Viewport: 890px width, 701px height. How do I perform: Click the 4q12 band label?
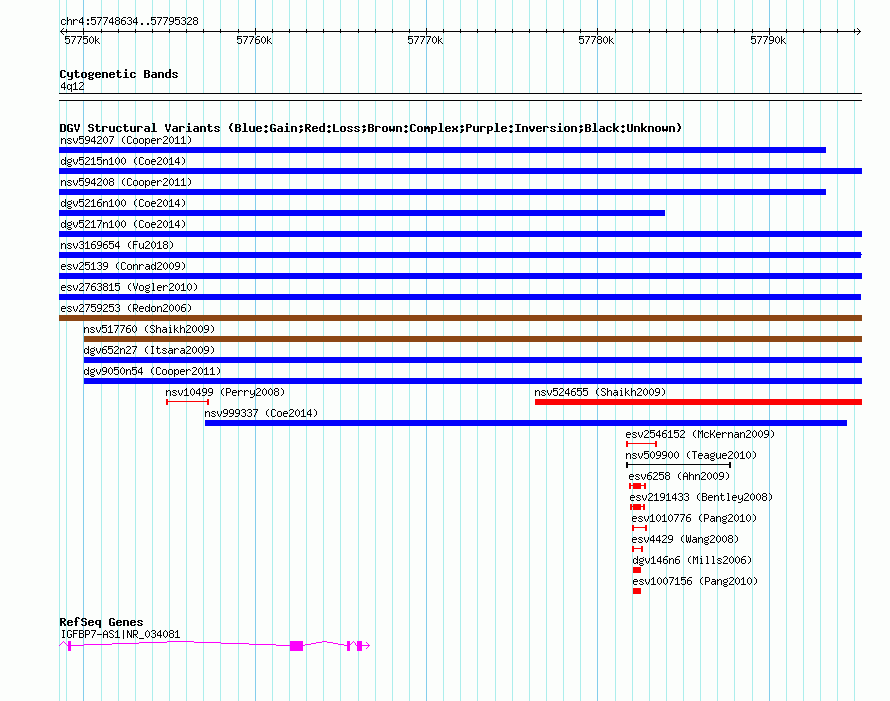click(x=72, y=86)
